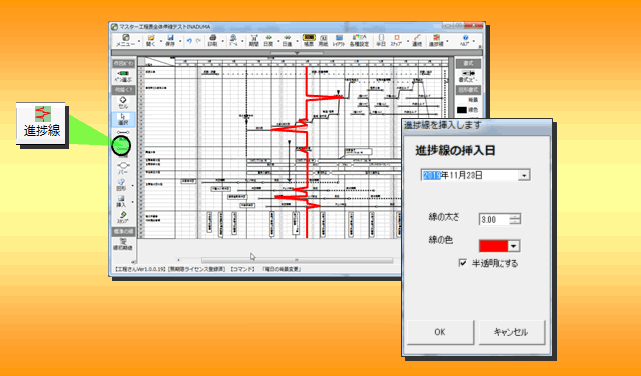
Task: Open the 線の色 color dropdown arrow
Action: click(x=513, y=246)
